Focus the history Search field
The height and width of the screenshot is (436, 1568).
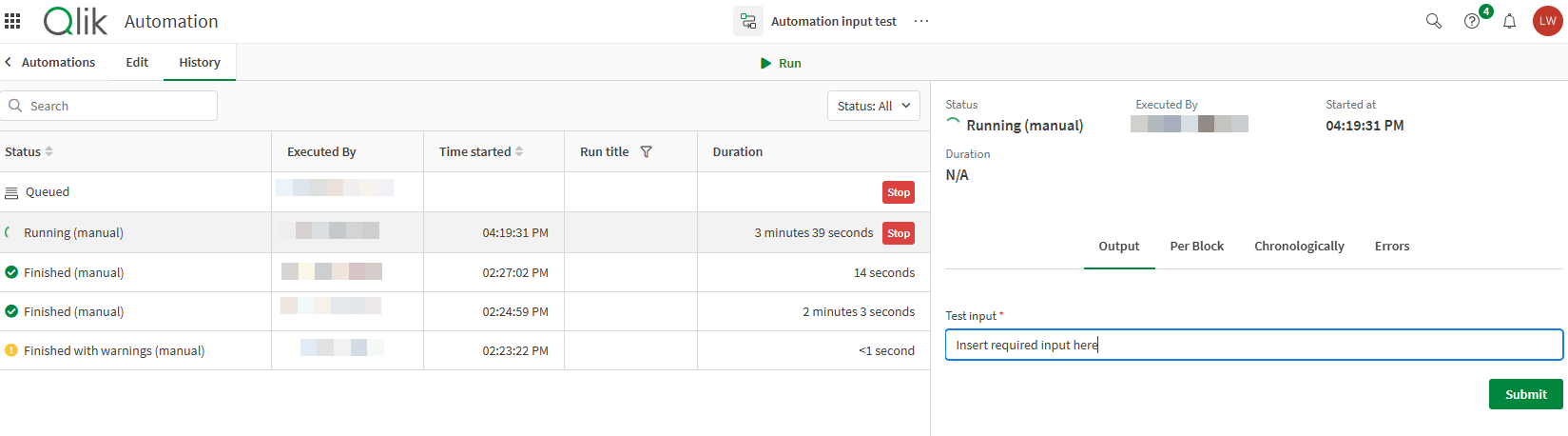(108, 106)
